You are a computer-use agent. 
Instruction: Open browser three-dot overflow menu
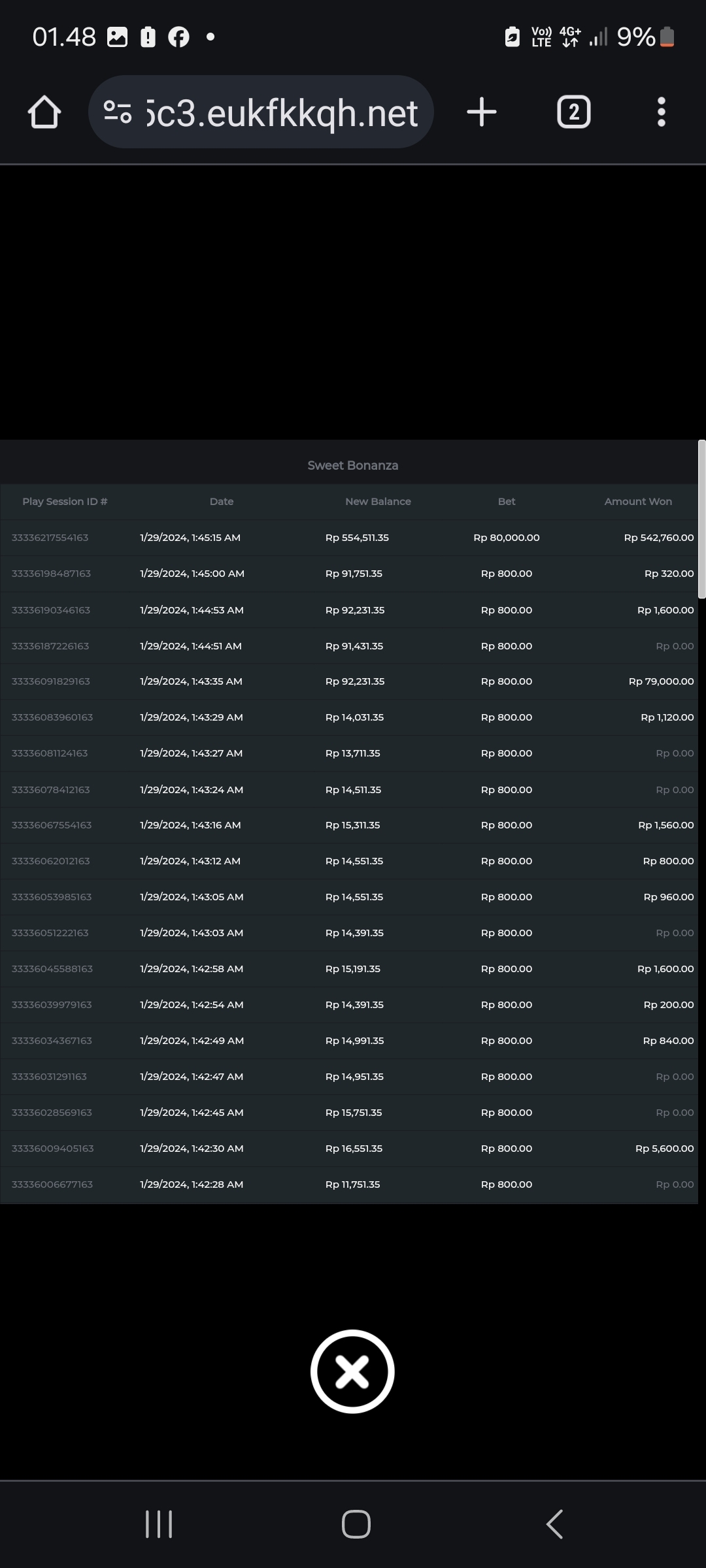coord(661,112)
